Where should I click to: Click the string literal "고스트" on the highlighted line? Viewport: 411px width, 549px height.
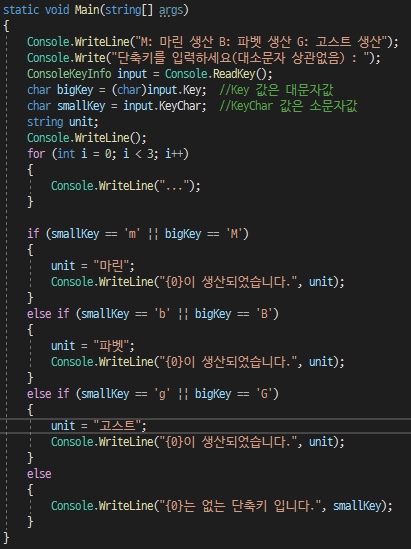117,426
